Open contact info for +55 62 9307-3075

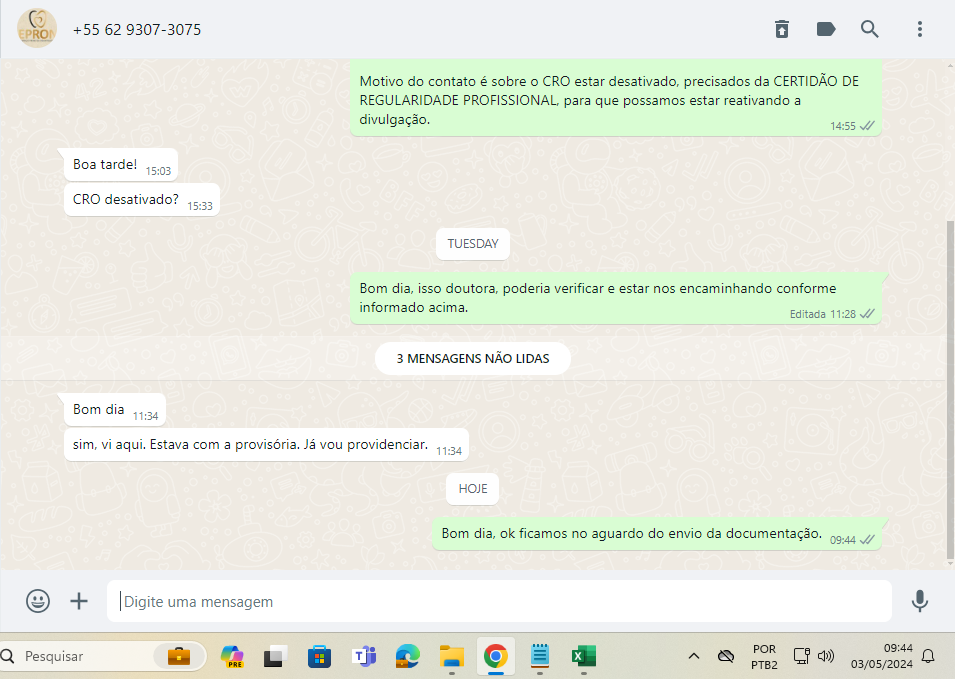[136, 30]
